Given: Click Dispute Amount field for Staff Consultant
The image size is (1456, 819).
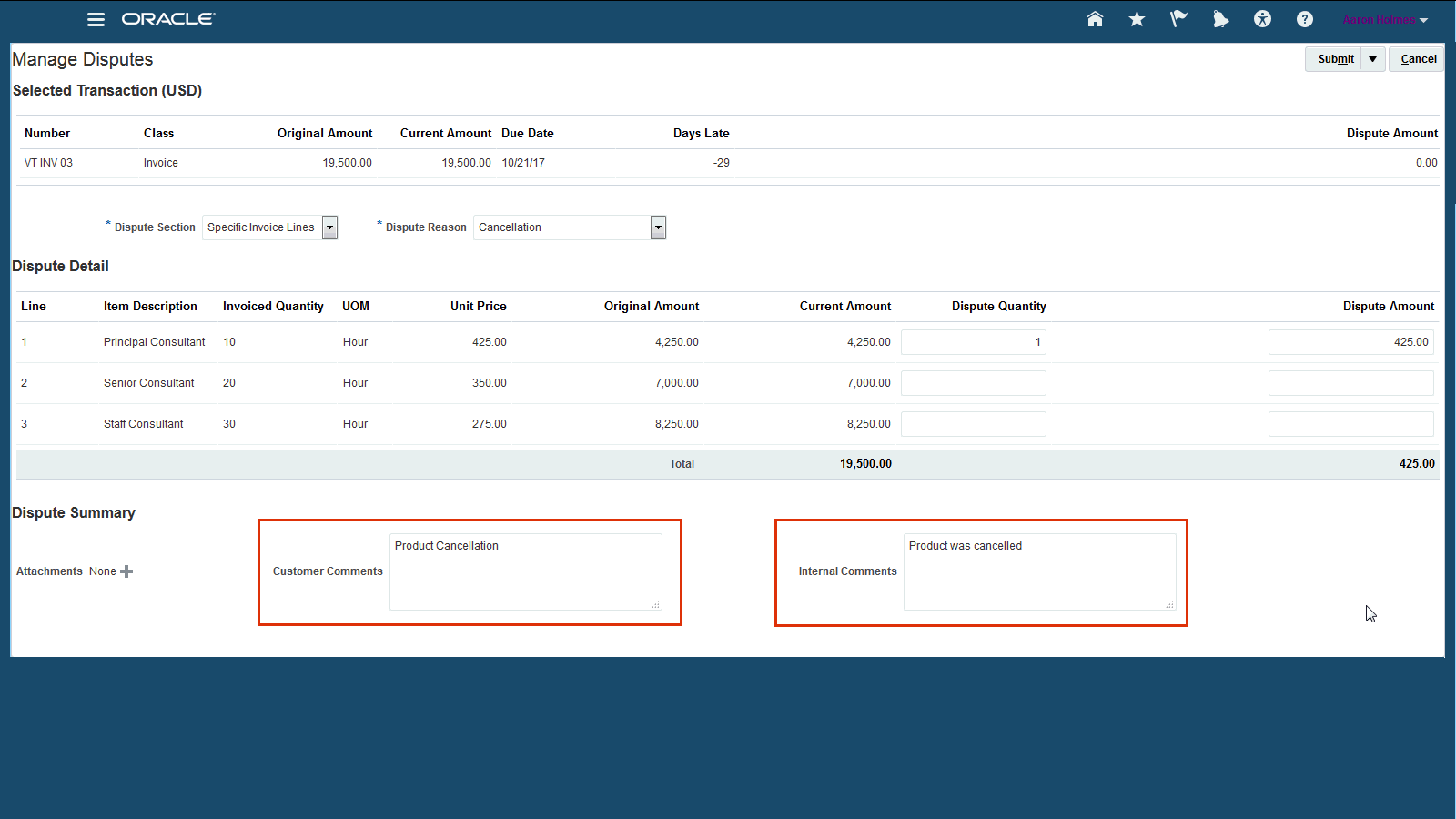Looking at the screenshot, I should pyautogui.click(x=1350, y=424).
